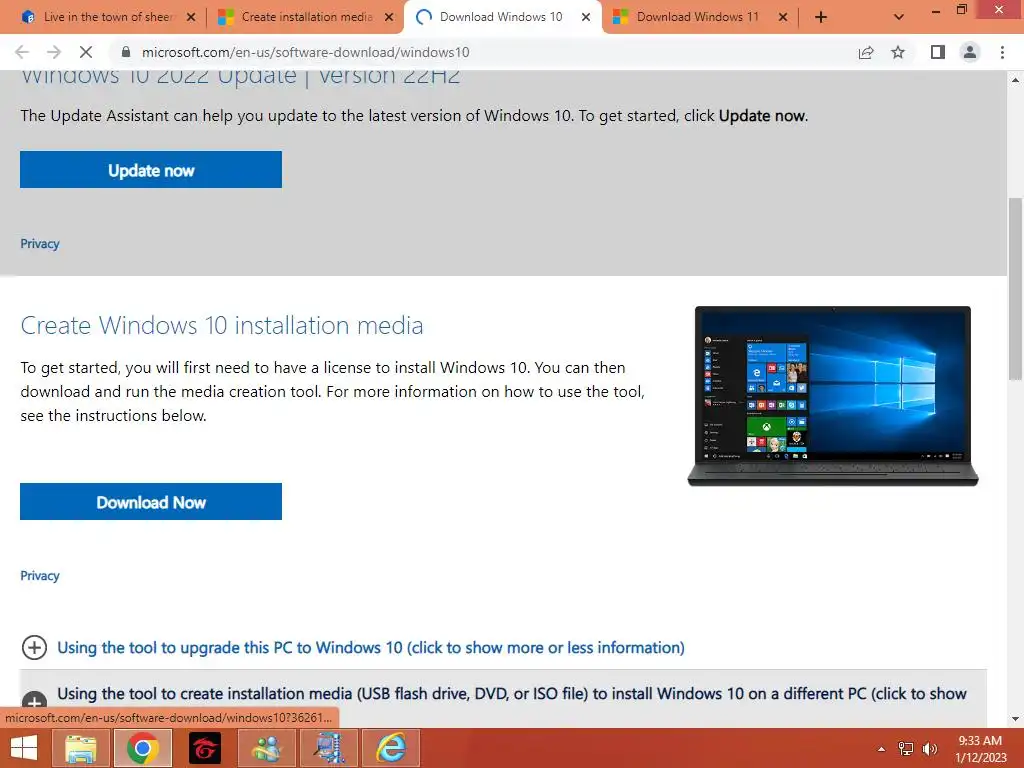Click the Windows 10 laptop image
The height and width of the screenshot is (768, 1024).
click(x=833, y=396)
